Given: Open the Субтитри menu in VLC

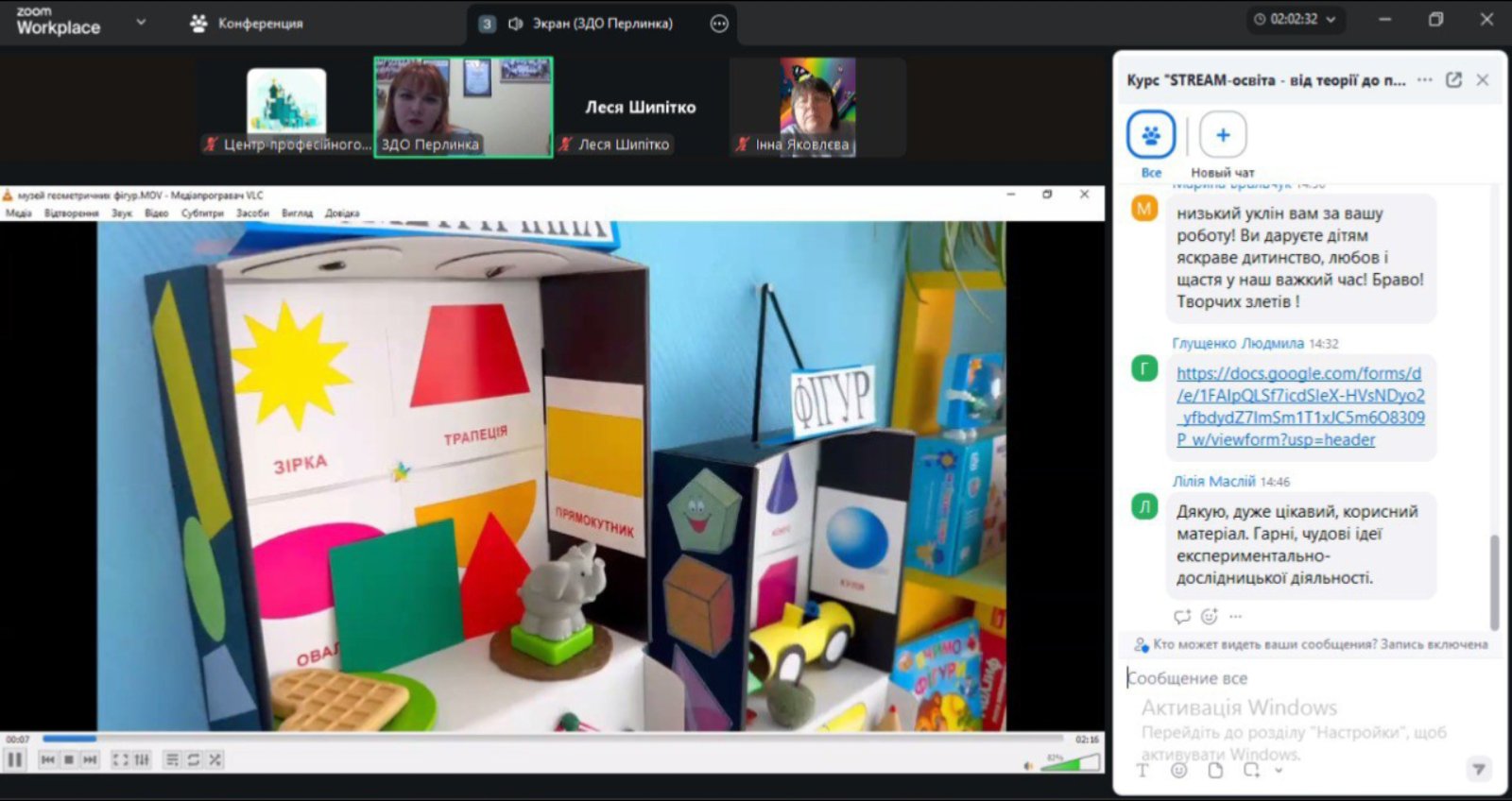Looking at the screenshot, I should (x=202, y=213).
